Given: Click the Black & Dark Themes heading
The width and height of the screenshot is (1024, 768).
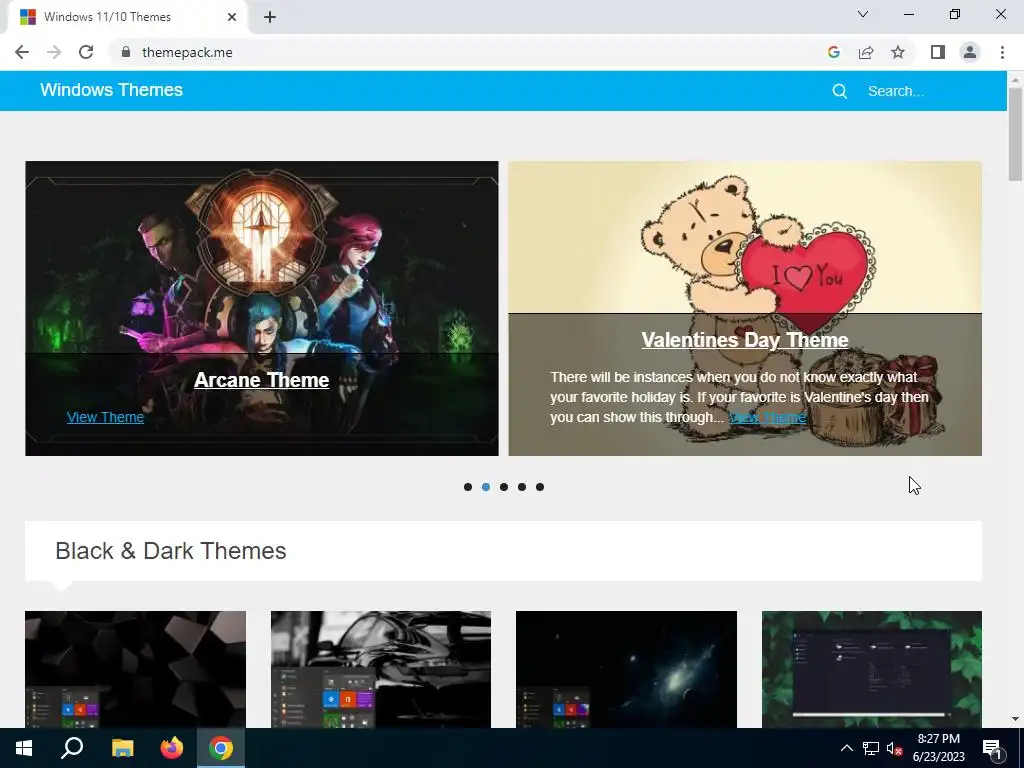Looking at the screenshot, I should click(170, 551).
